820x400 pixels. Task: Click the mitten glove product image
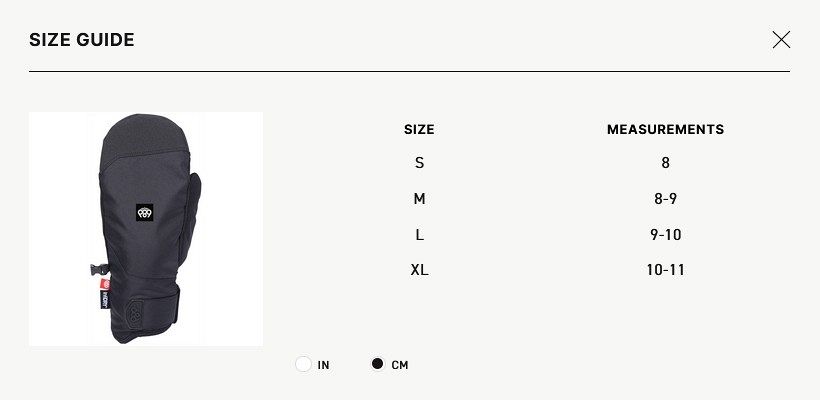(x=146, y=229)
